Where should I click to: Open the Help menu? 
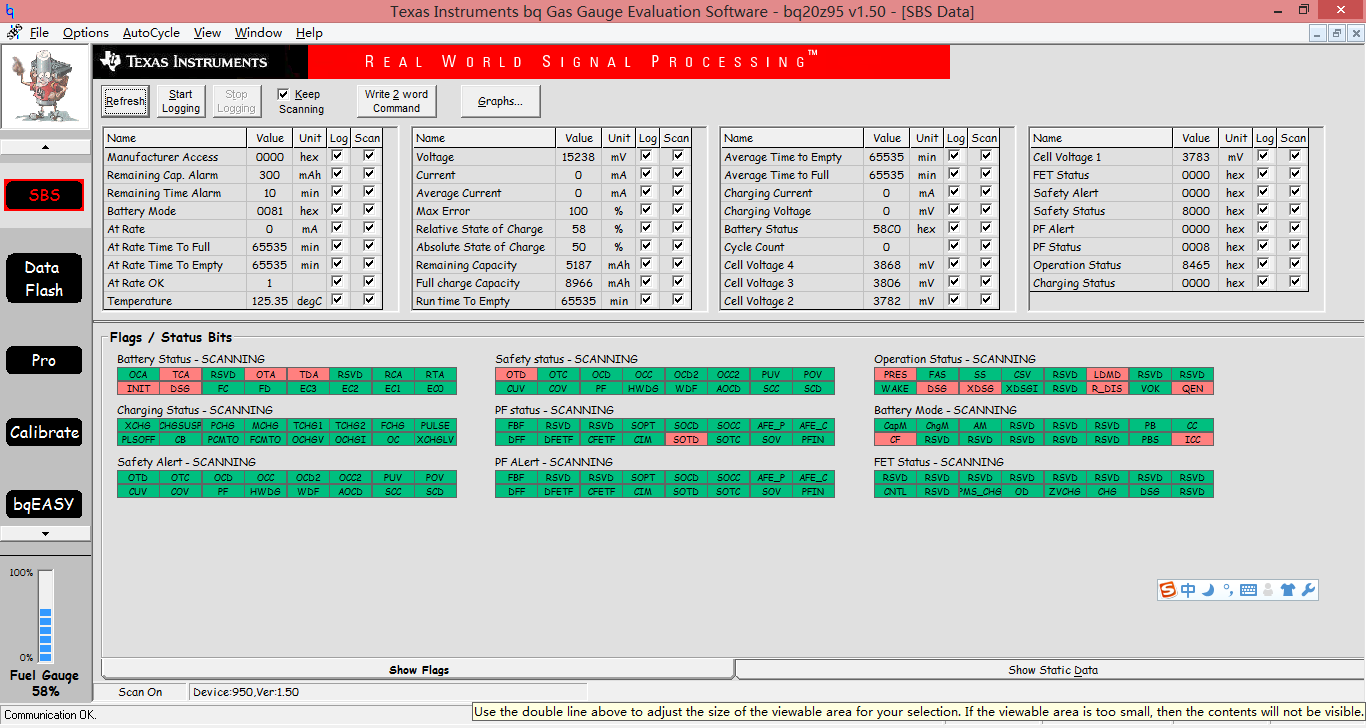pos(309,33)
